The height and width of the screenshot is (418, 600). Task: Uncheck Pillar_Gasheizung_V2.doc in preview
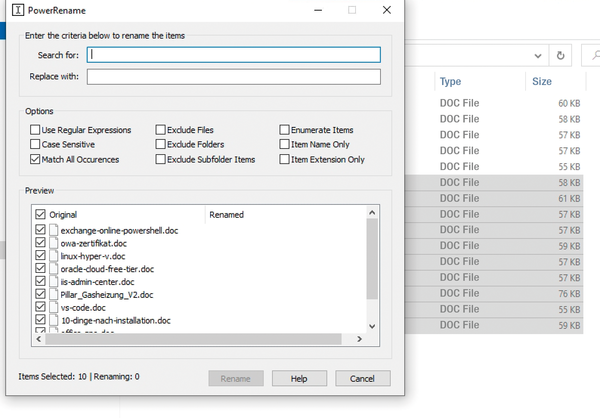click(x=40, y=294)
